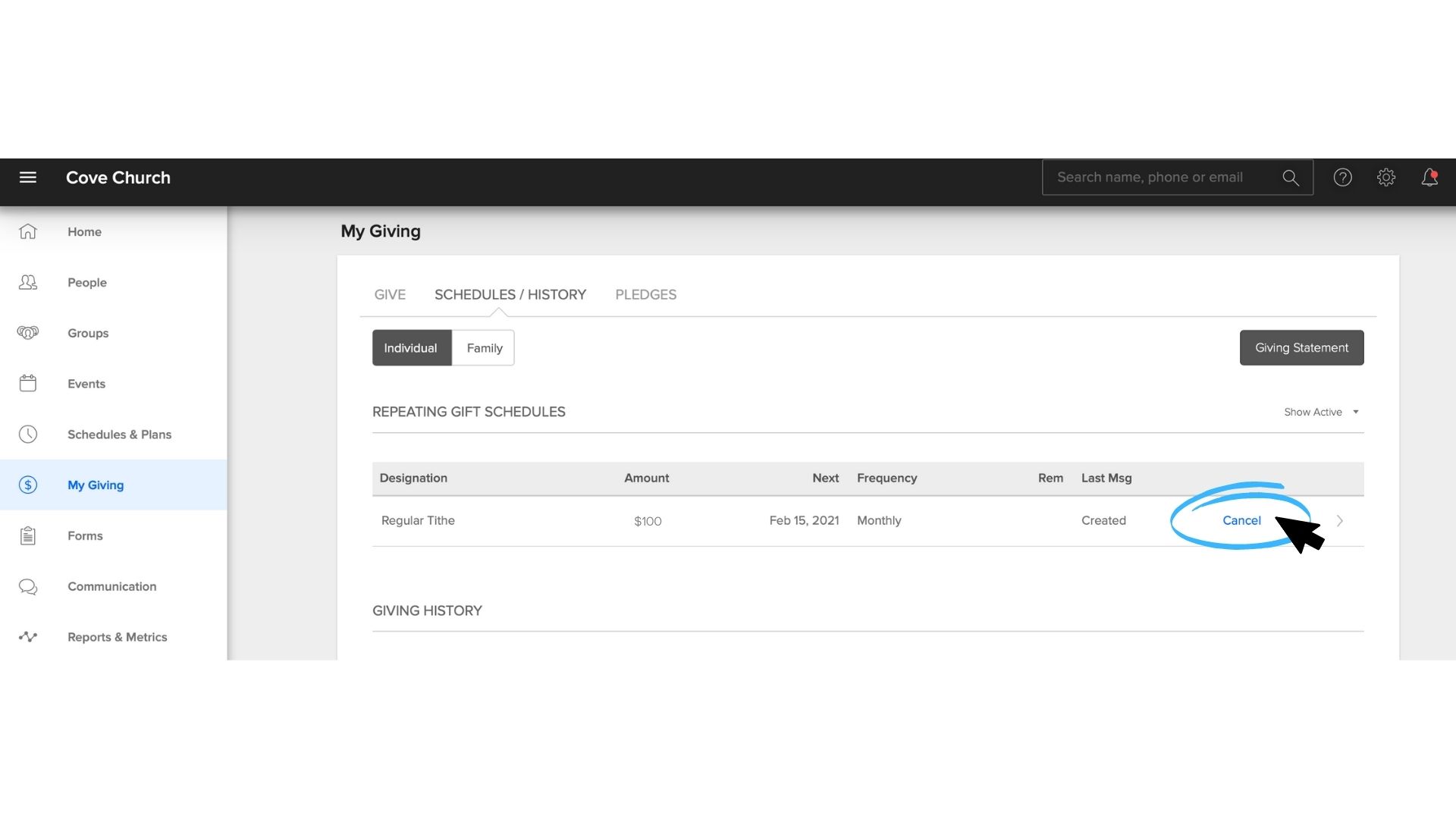Open Schedules & Plans in sidebar
Viewport: 1456px width, 819px height.
coord(114,435)
